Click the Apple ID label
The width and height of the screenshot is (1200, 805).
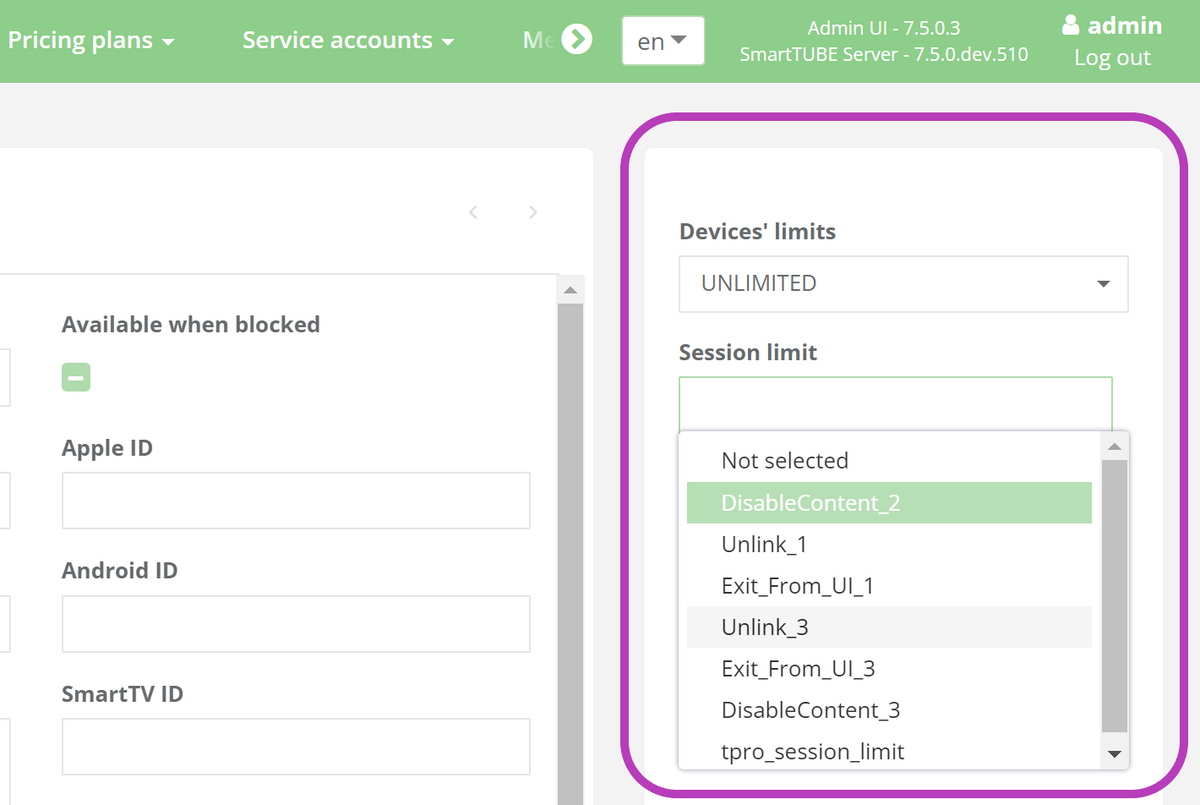pyautogui.click(x=107, y=448)
